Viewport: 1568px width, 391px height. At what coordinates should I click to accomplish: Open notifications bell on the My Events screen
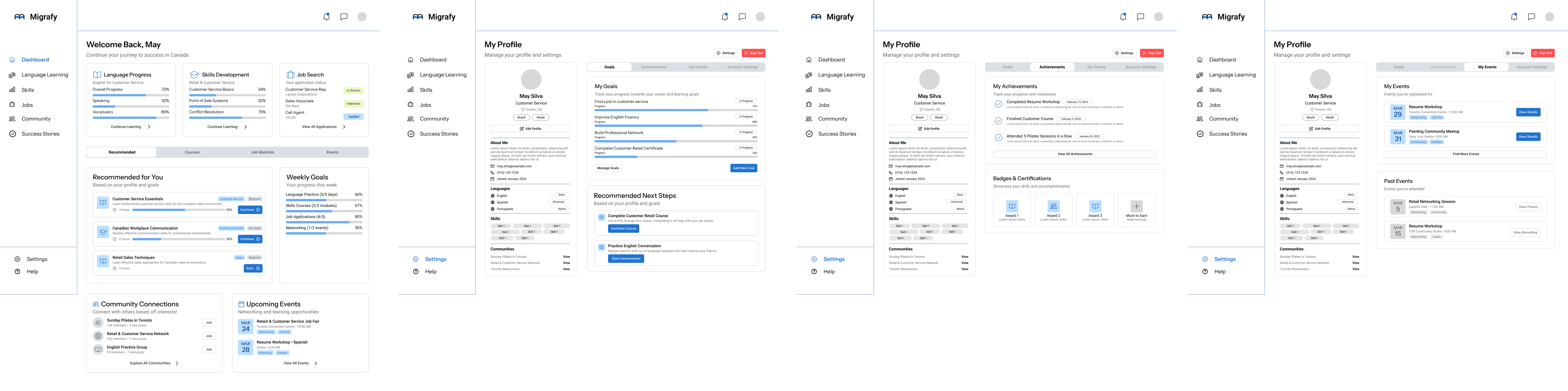point(1514,17)
